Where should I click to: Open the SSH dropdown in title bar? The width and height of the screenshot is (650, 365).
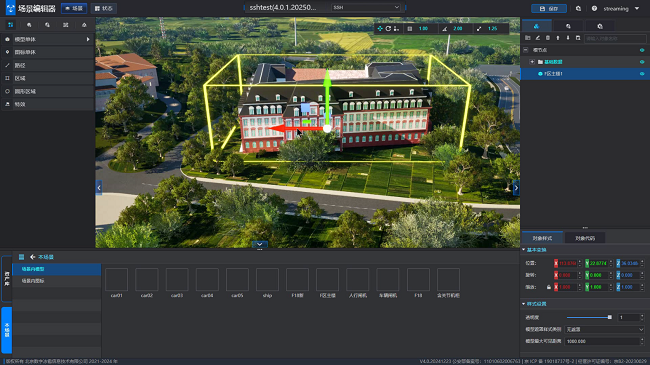point(366,7)
